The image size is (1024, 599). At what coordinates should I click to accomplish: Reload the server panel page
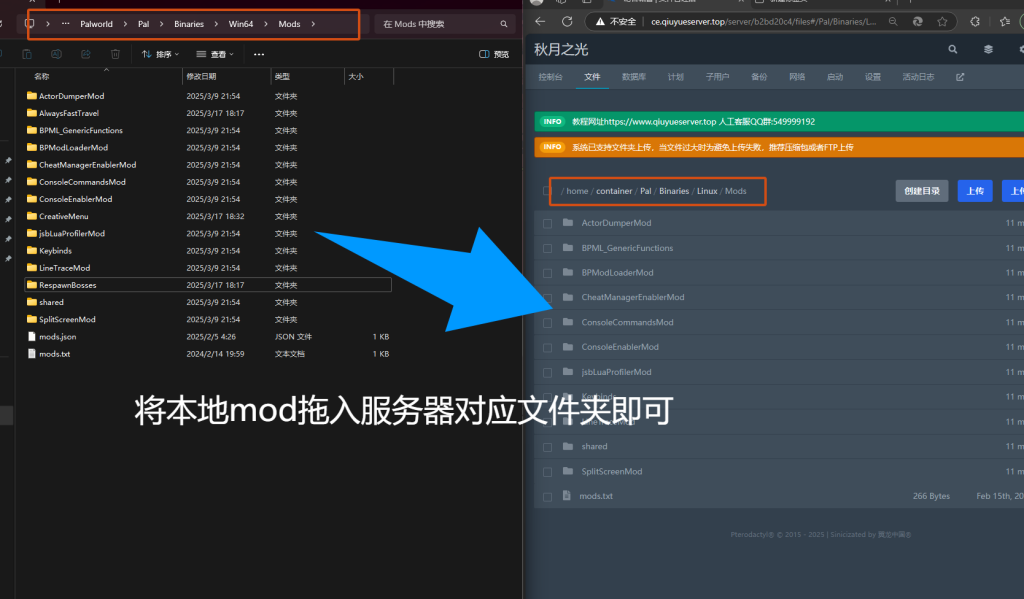(567, 21)
